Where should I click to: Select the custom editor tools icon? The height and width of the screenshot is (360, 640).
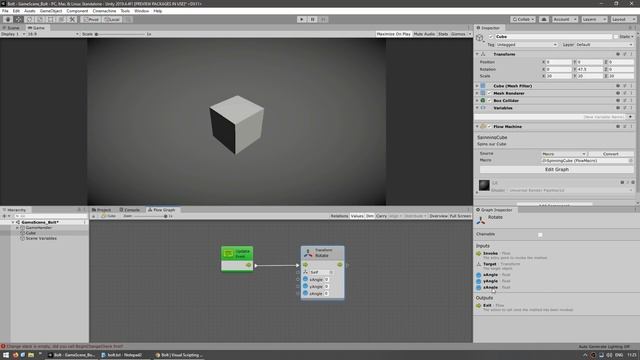(x=72, y=19)
